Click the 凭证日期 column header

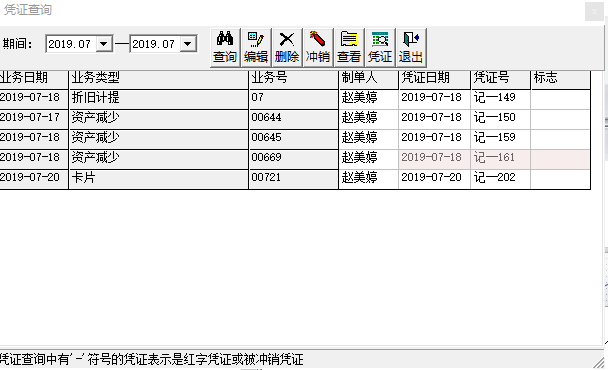pos(434,79)
